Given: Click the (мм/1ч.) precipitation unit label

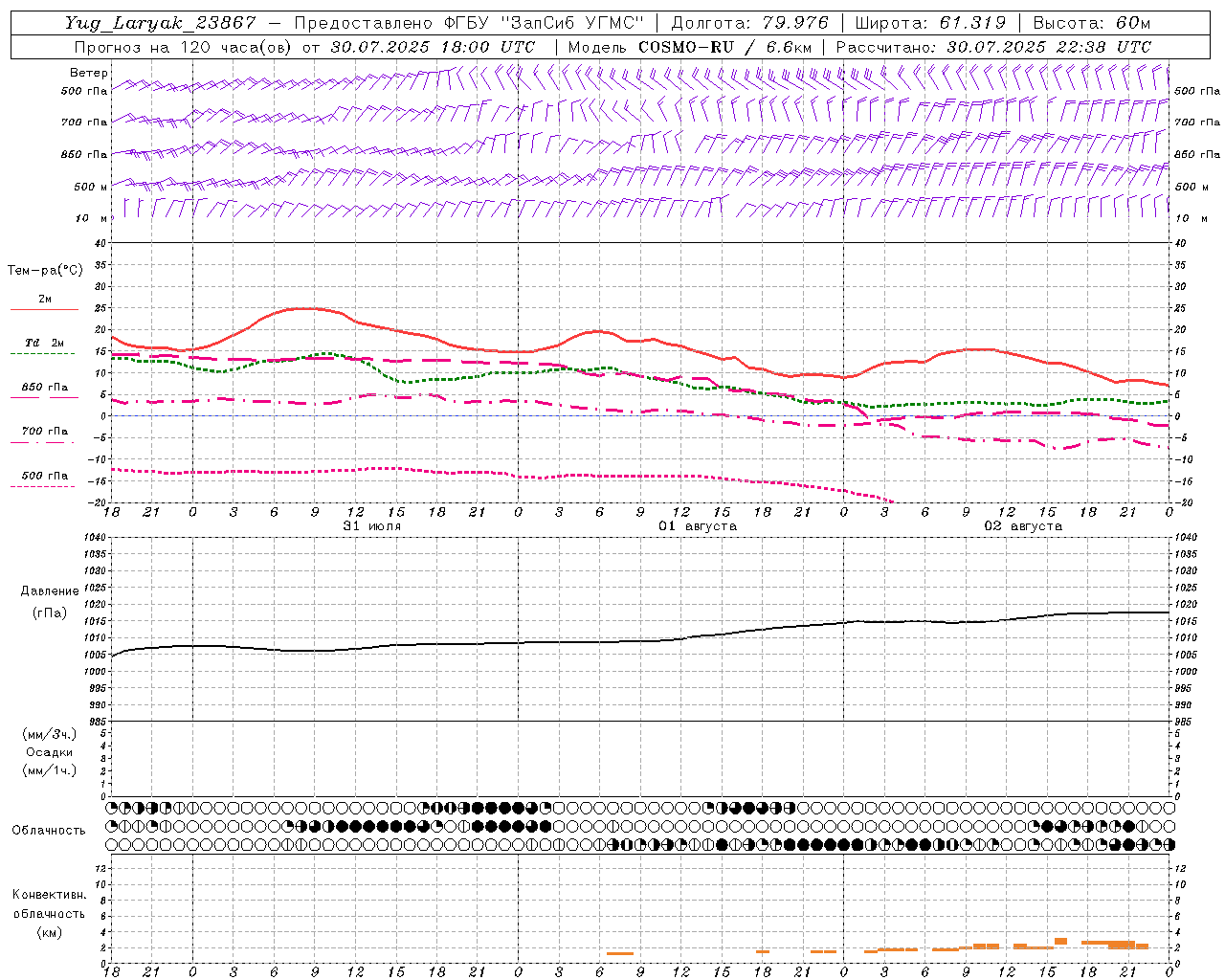Looking at the screenshot, I should click(x=50, y=770).
